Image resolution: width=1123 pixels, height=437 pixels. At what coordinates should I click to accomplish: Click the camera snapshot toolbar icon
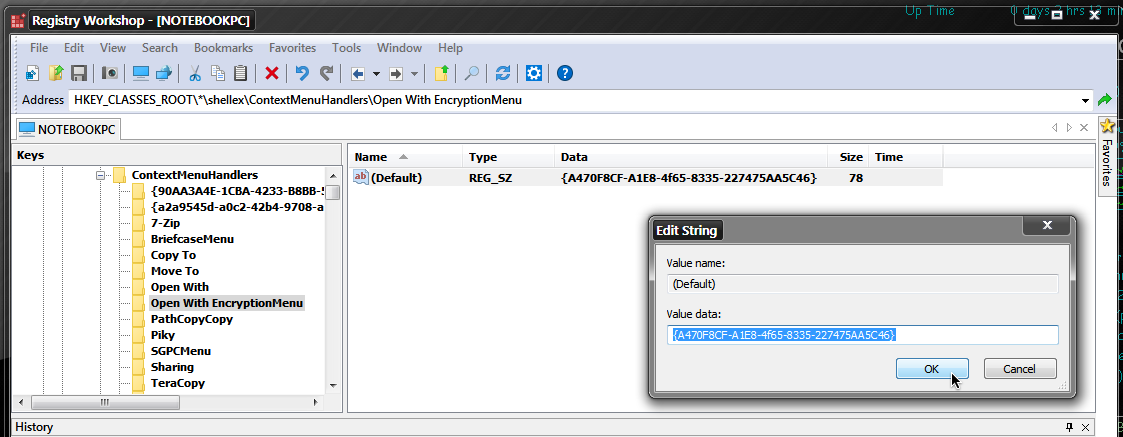pos(110,73)
